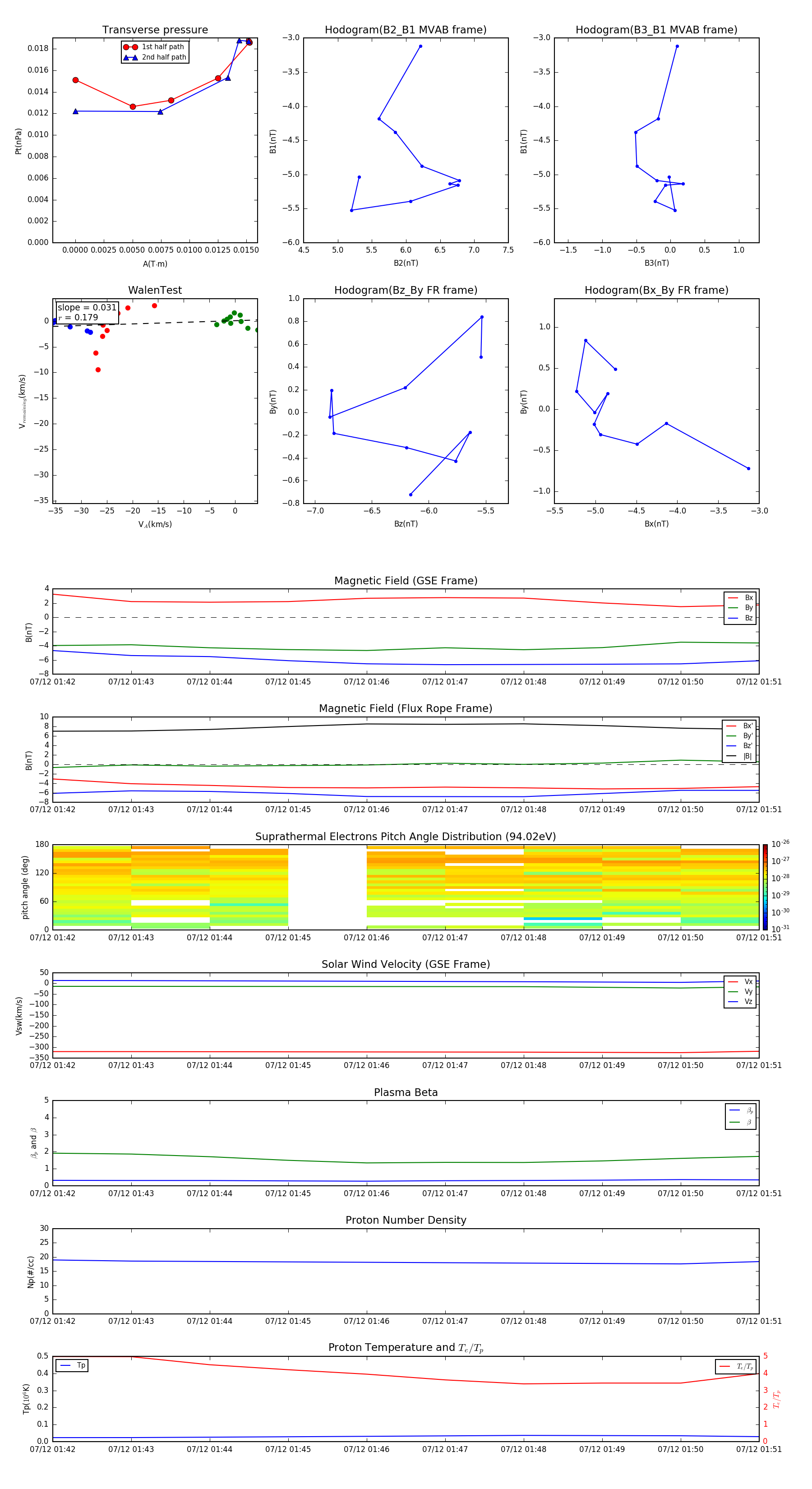Click the "Proton Temperature and Te/Tp" title
812x1489 pixels.
[x=406, y=1348]
